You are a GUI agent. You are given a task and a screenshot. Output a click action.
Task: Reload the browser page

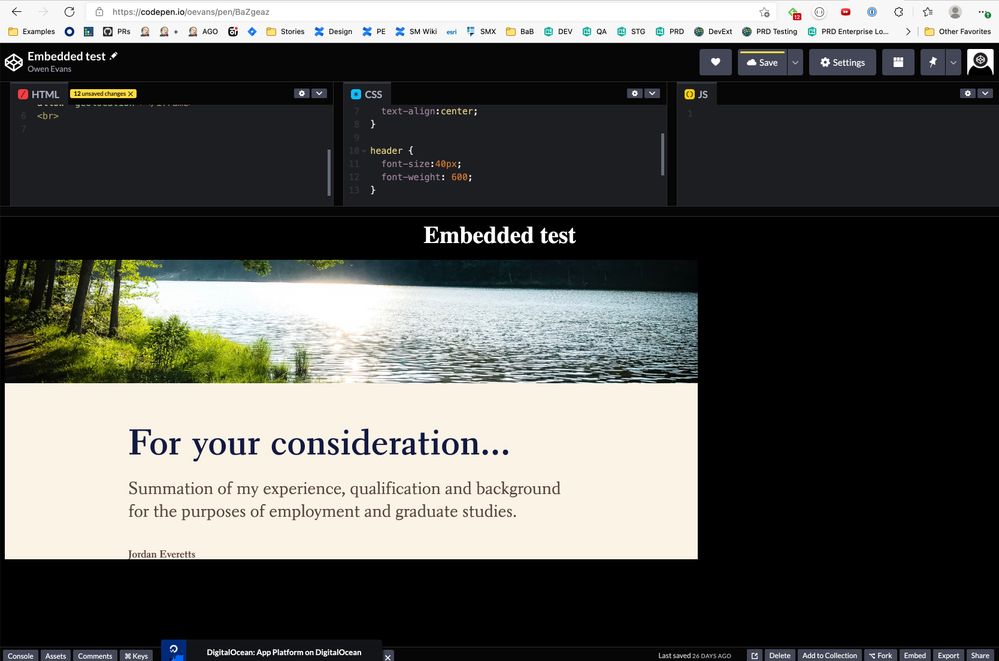coord(69,11)
